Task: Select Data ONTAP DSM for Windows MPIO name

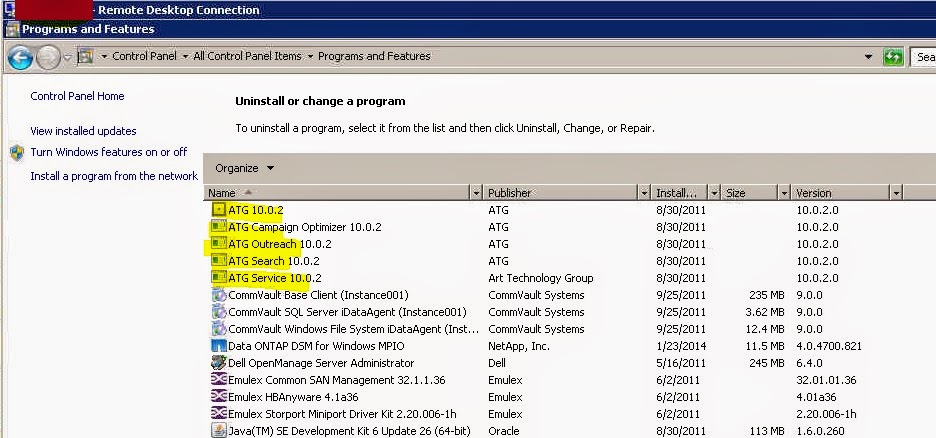Action: (316, 346)
